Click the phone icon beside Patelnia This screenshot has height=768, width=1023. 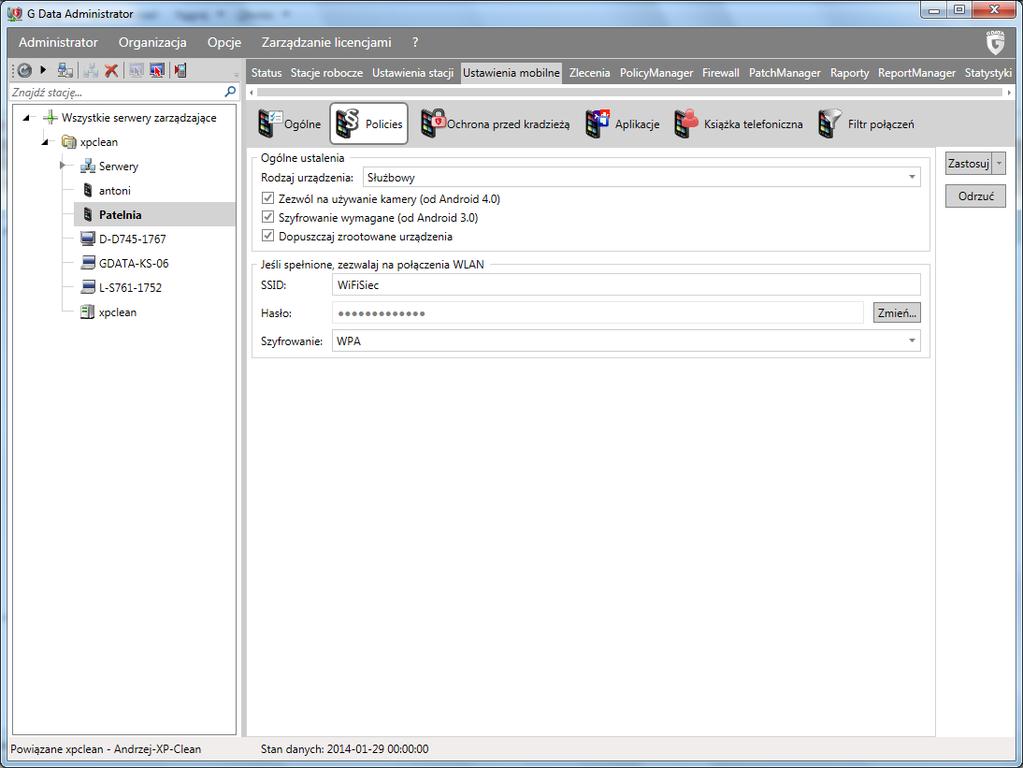[87, 214]
